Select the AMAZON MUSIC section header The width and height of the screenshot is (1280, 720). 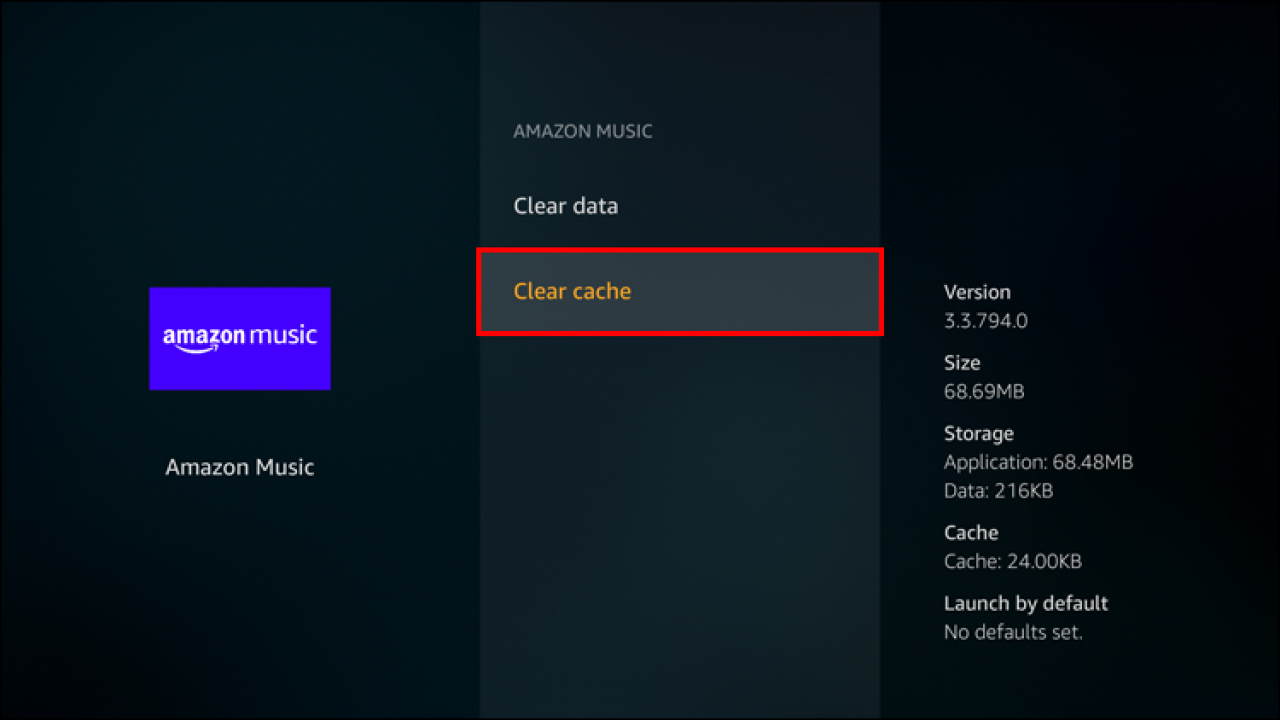[x=583, y=130]
